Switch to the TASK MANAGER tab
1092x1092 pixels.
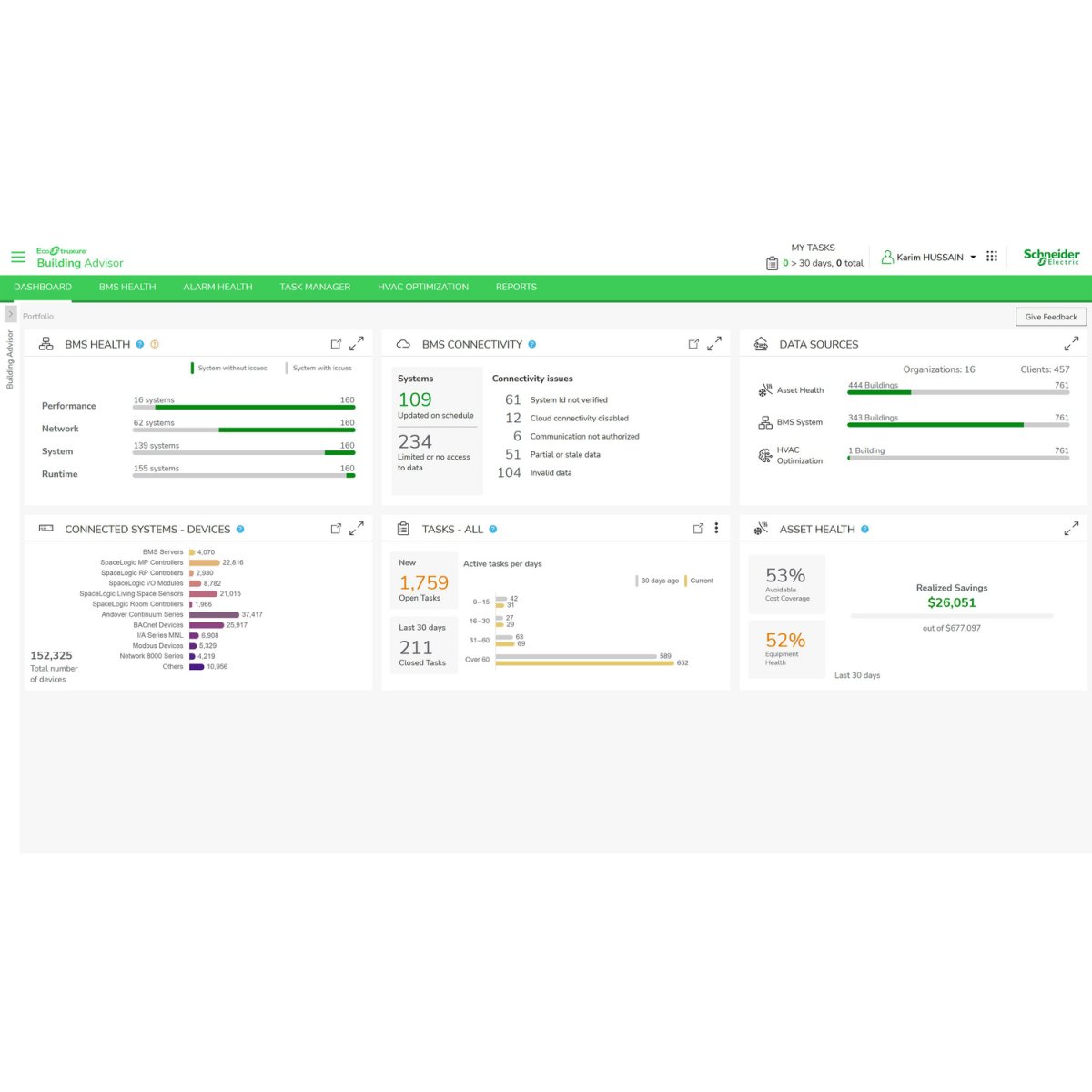(x=315, y=287)
